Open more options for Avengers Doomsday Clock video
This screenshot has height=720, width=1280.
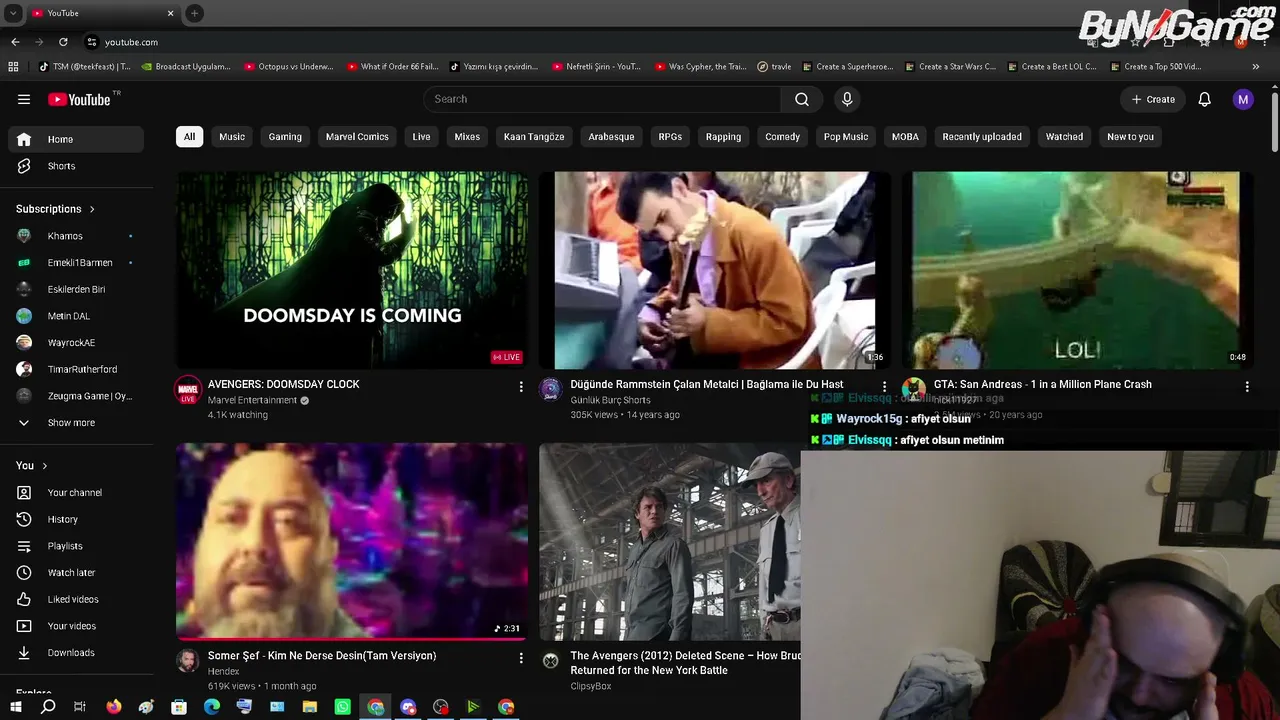click(x=521, y=386)
